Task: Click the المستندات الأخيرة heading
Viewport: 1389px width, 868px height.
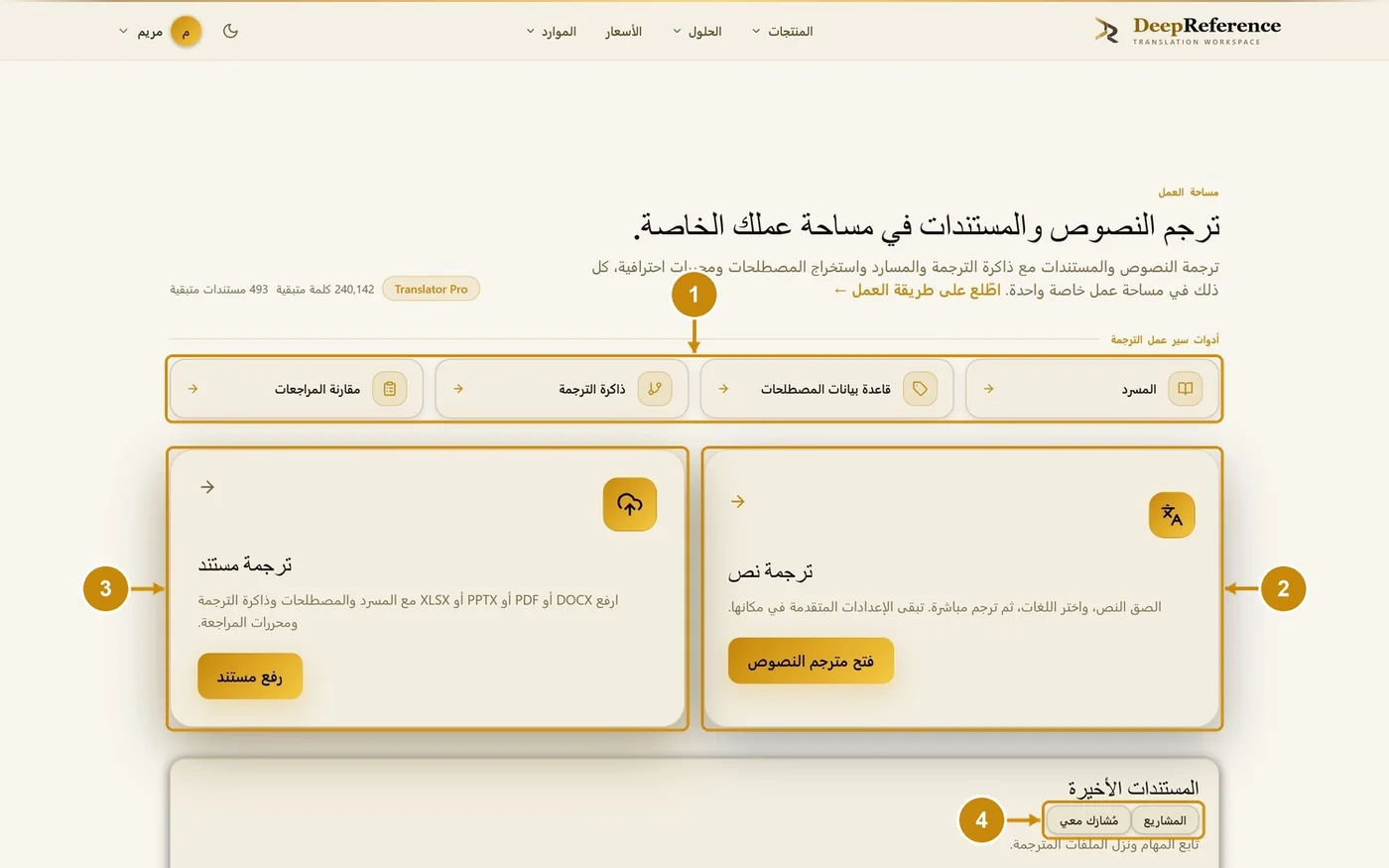Action: tap(1133, 788)
